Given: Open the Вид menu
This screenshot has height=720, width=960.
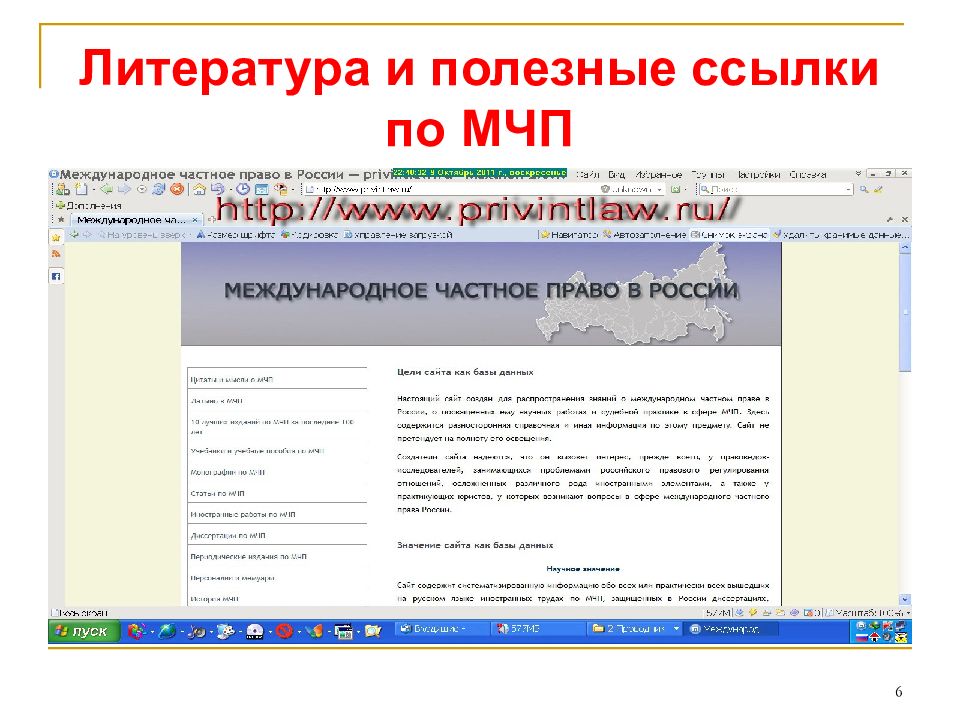Looking at the screenshot, I should pyautogui.click(x=617, y=174).
